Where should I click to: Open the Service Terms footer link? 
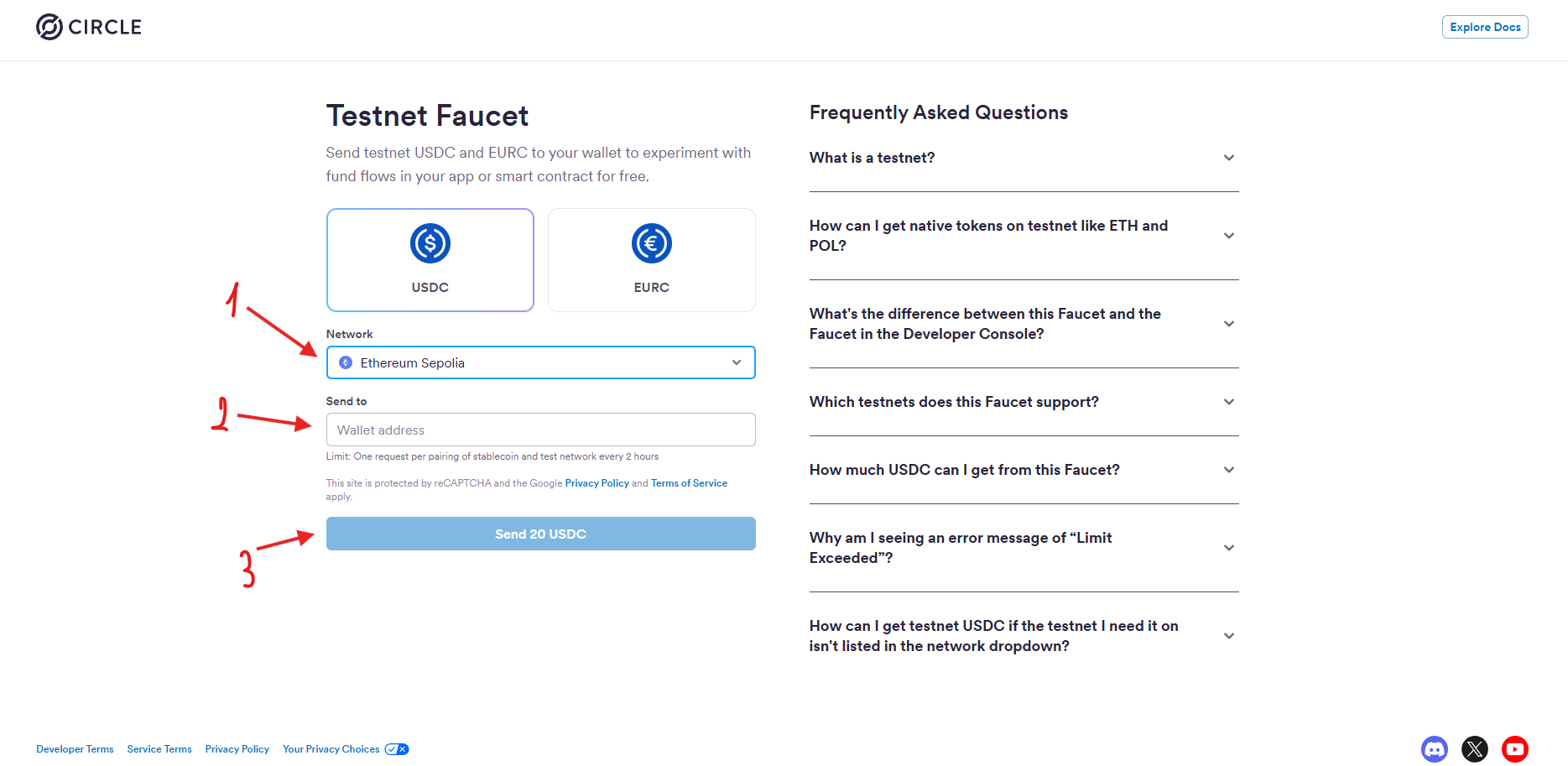159,749
